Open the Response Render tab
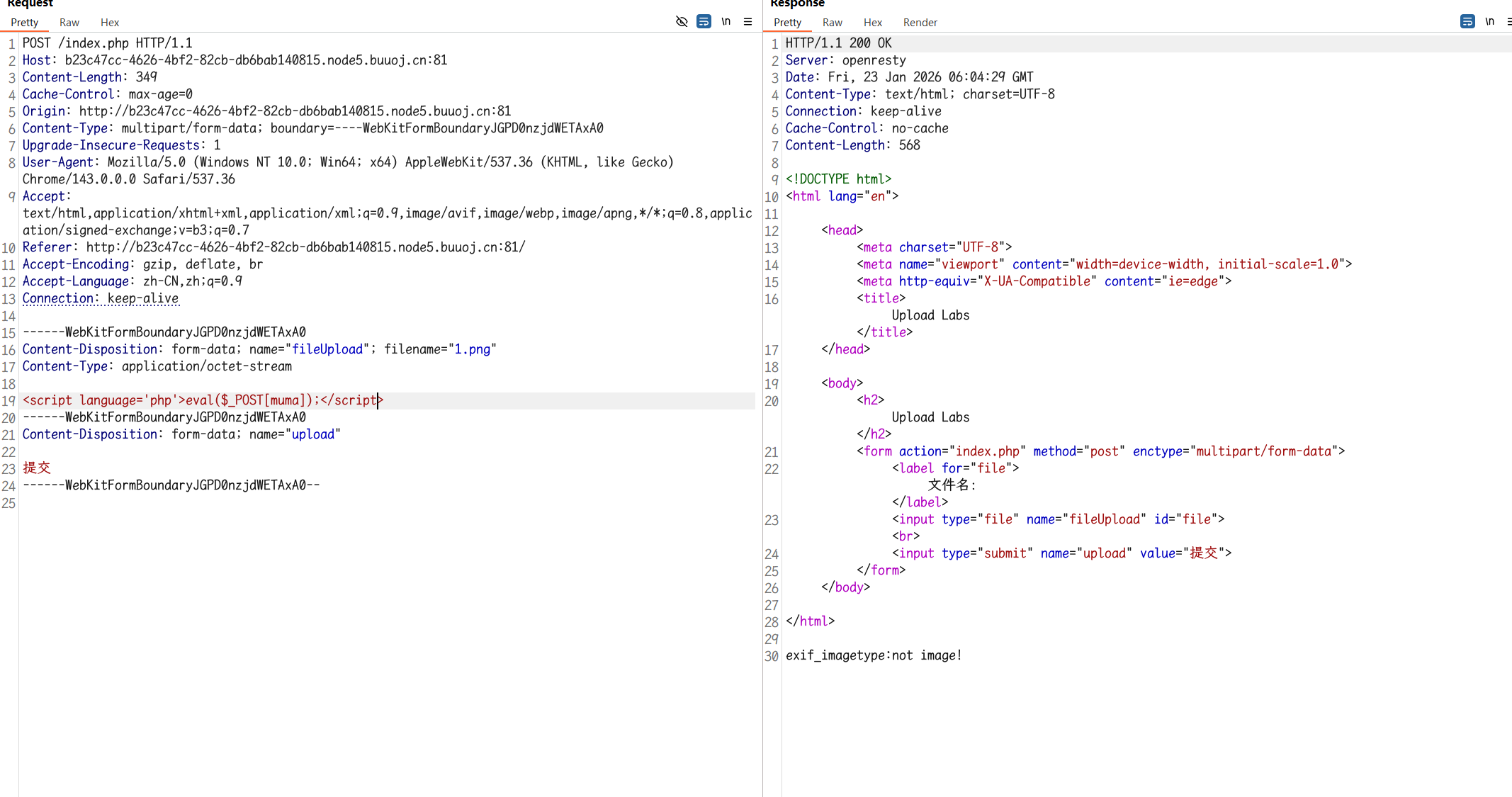The width and height of the screenshot is (1512, 797). coord(920,23)
